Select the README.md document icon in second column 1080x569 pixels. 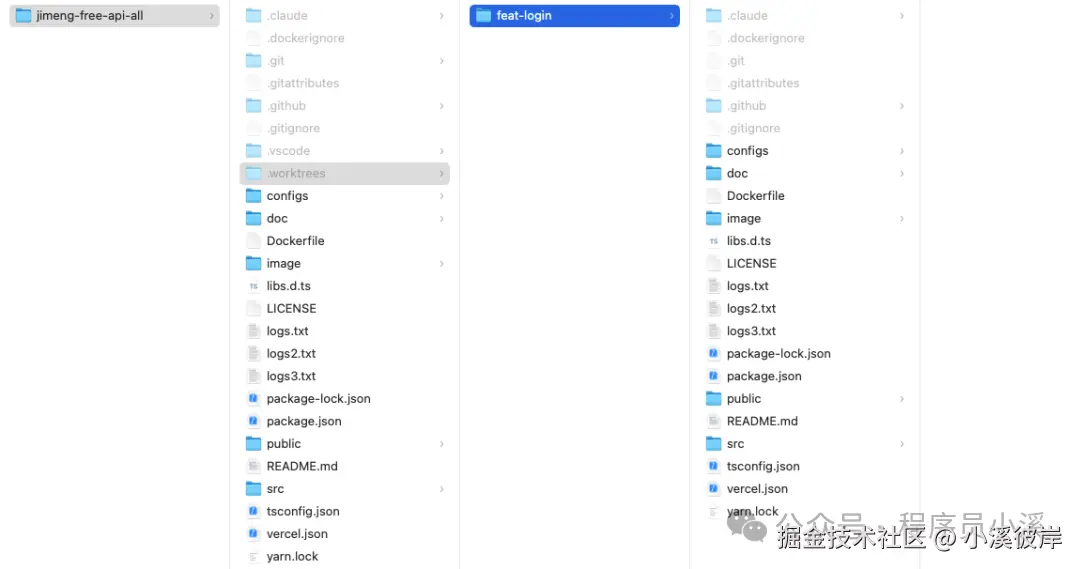pos(253,466)
